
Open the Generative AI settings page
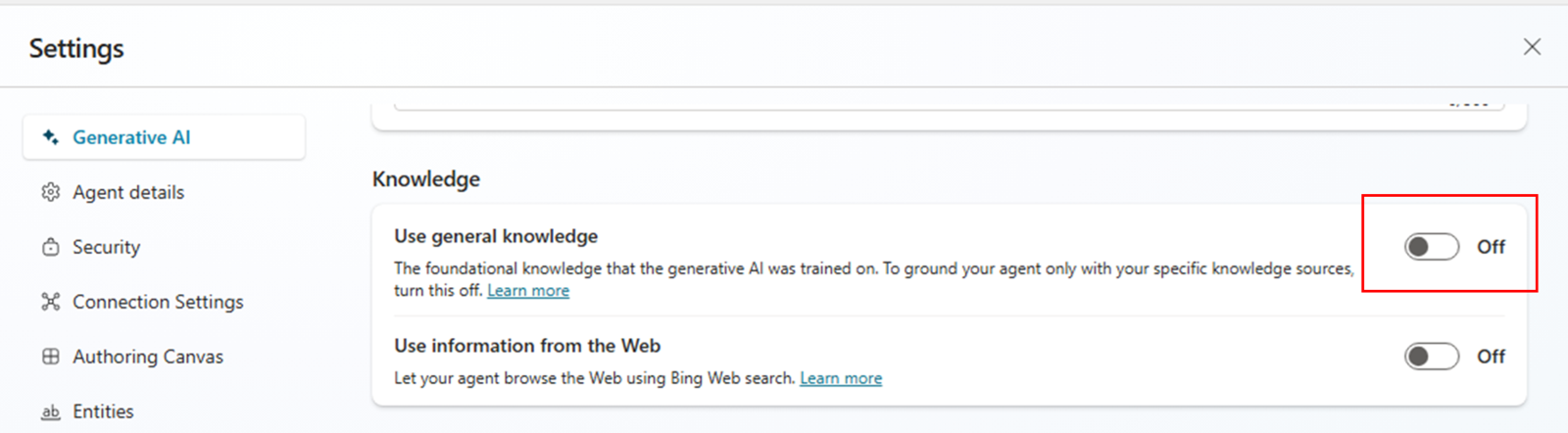[131, 137]
